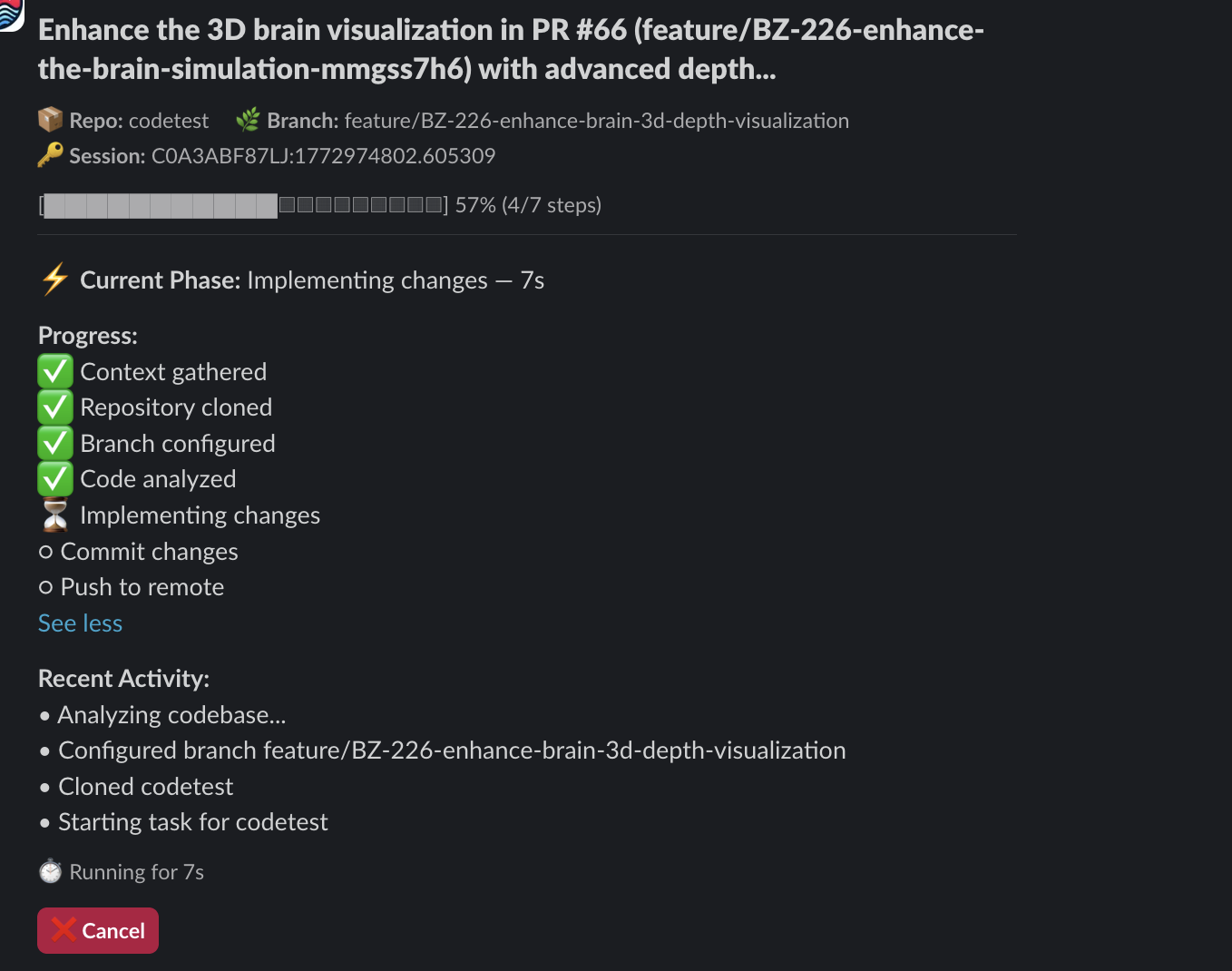Click the package icon next to Repo
The height and width of the screenshot is (971, 1232).
pyautogui.click(x=50, y=119)
